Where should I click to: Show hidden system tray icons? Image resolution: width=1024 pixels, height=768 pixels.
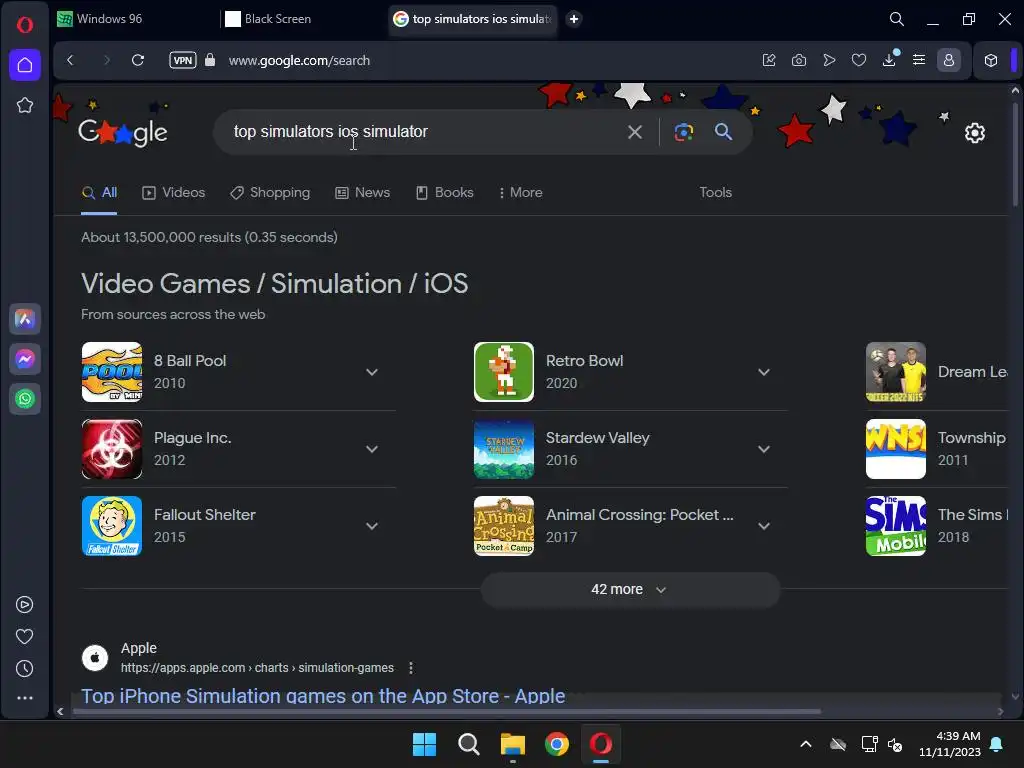point(806,744)
